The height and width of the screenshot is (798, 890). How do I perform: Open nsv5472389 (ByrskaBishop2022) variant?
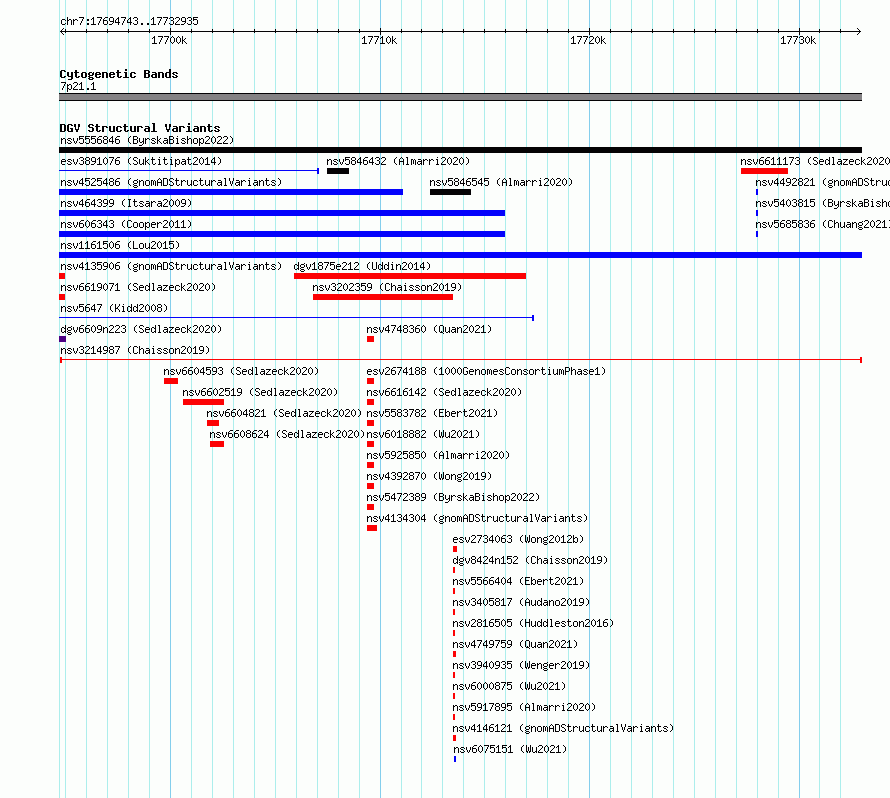click(453, 497)
